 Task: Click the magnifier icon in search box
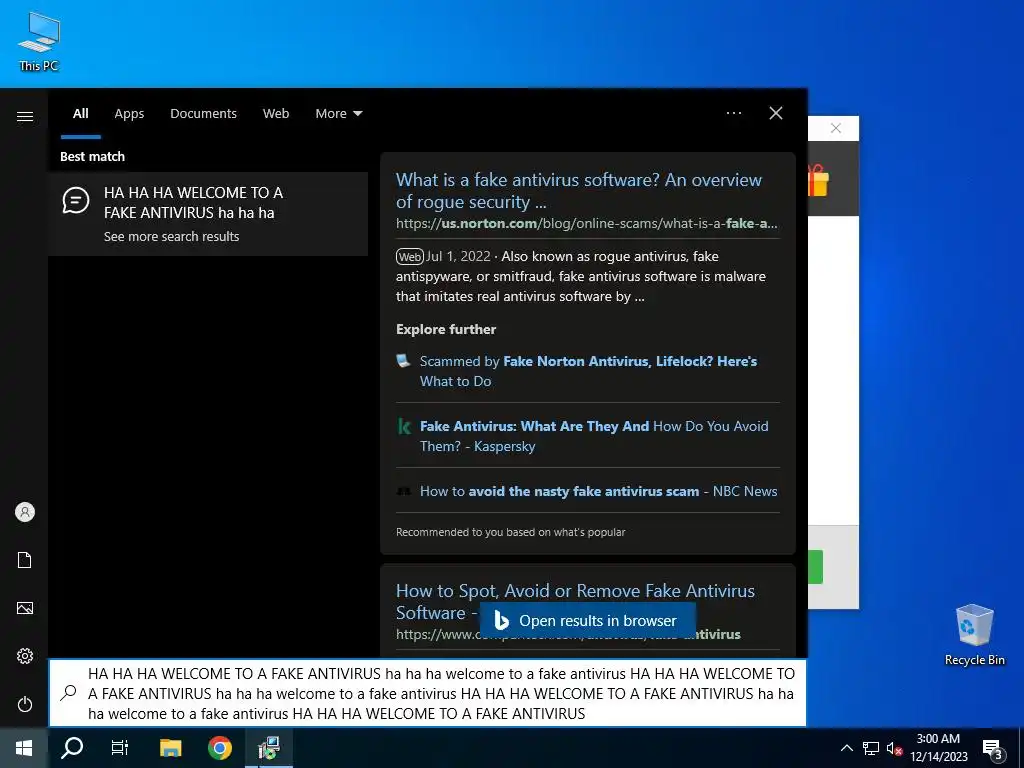click(69, 693)
